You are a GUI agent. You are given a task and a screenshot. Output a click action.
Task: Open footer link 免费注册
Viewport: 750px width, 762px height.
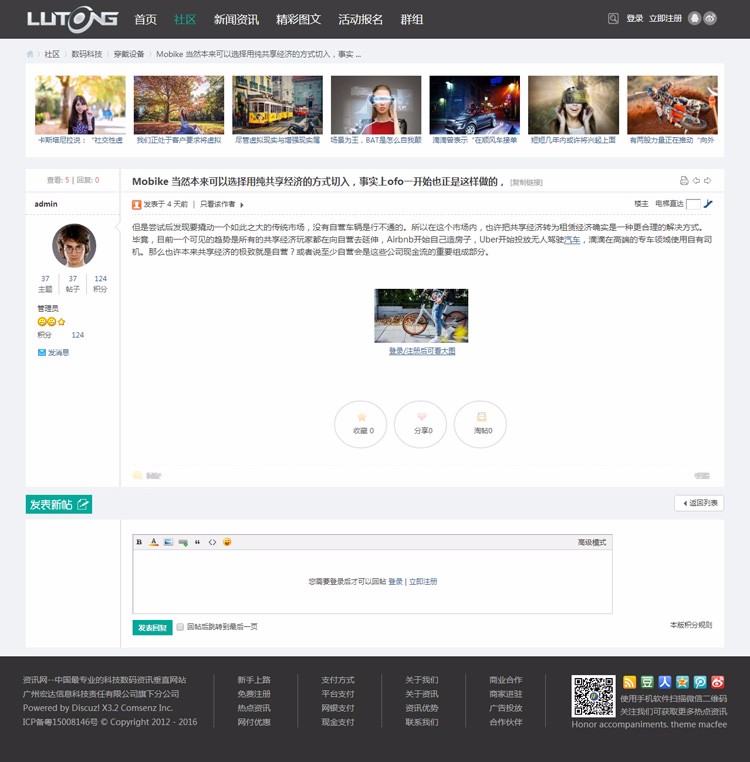pyautogui.click(x=254, y=694)
